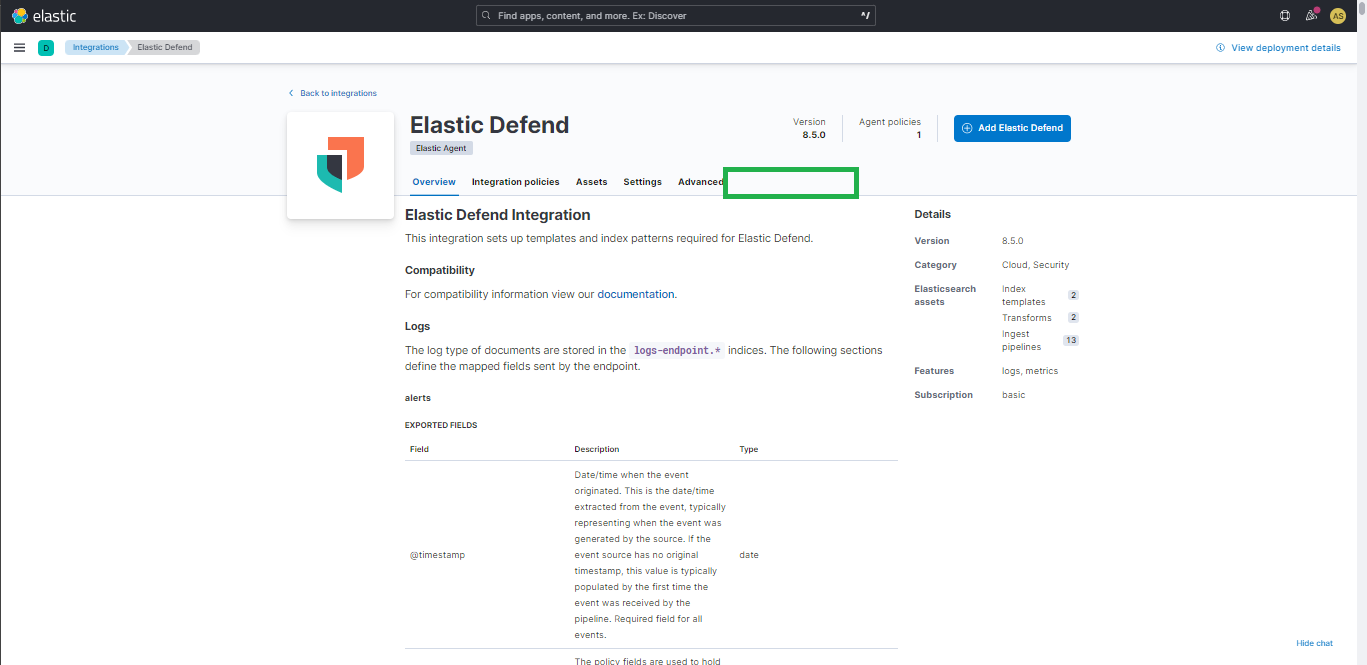Switch to the Assets tab
This screenshot has width=1367, height=665.
click(591, 182)
